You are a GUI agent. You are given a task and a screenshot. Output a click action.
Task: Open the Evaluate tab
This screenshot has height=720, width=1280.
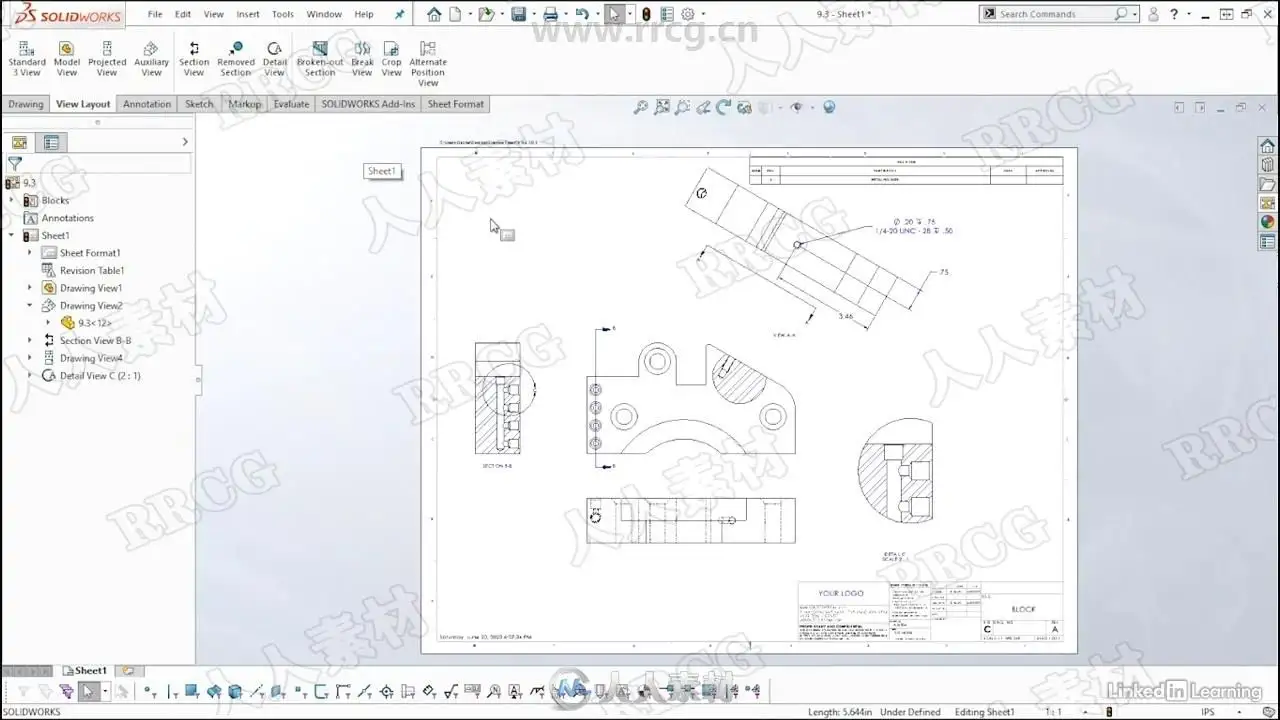coord(291,104)
